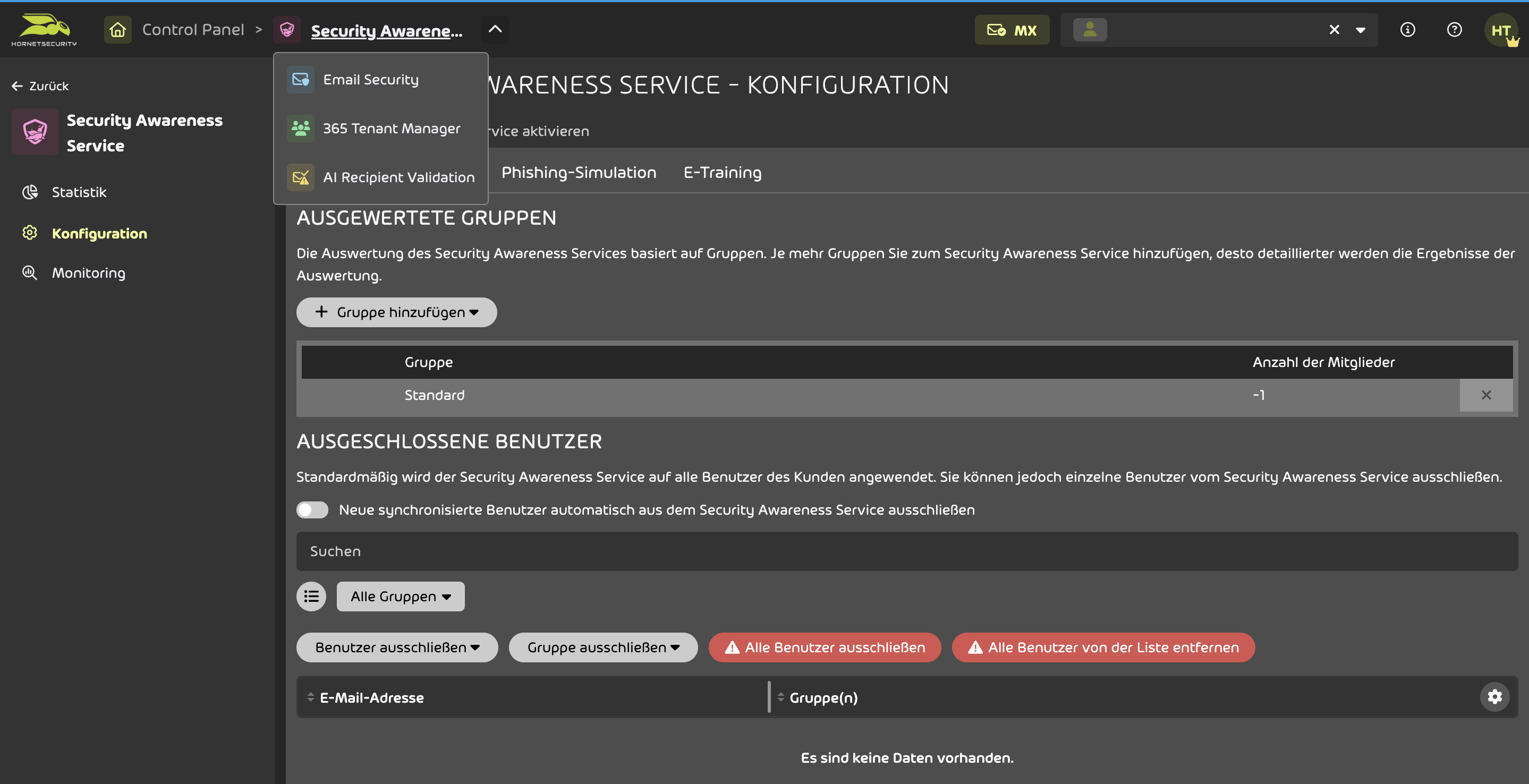Click the -1 member count cell

[1259, 395]
